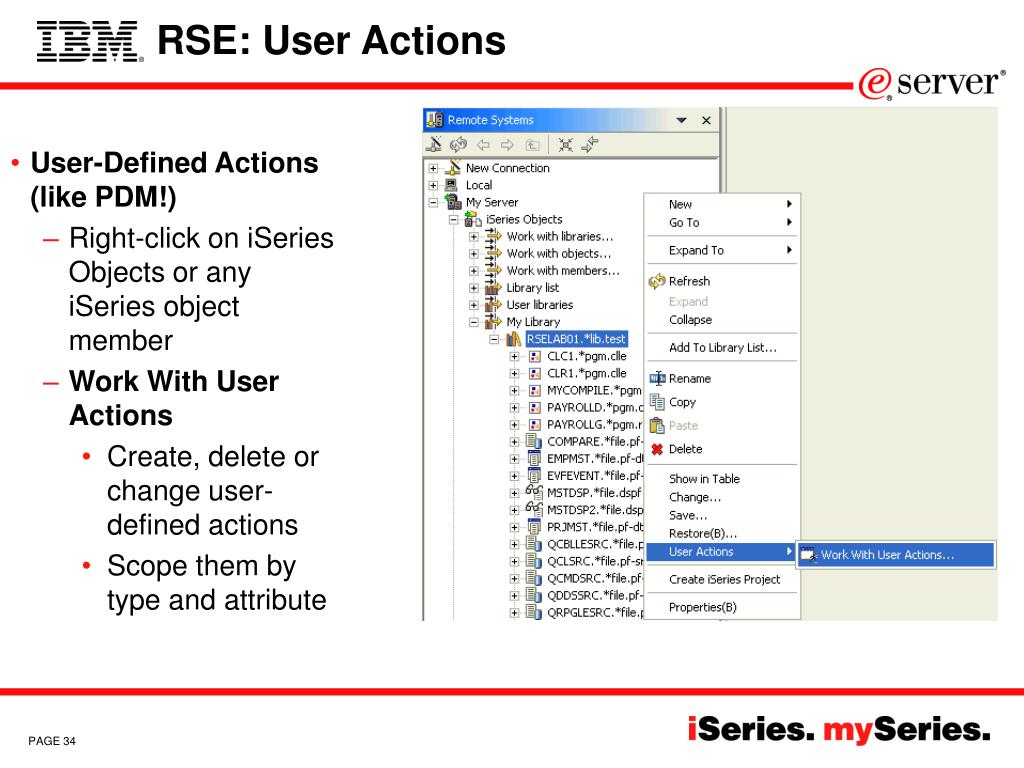Screen dimensions: 1024x768
Task: Open the User Actions submenu
Action: pyautogui.click(x=722, y=552)
